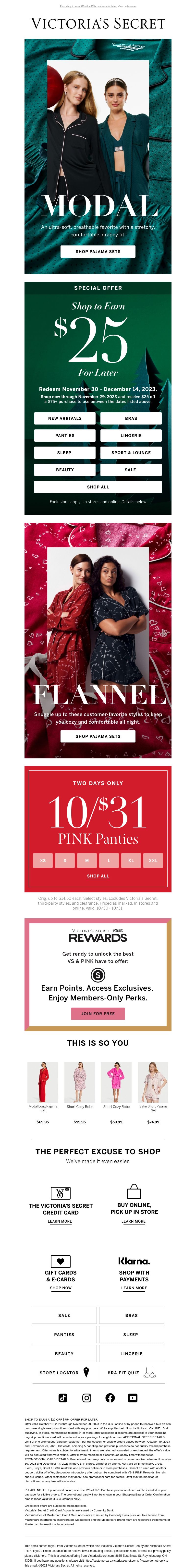Click Shop All link under PINK Panties

tap(98, 876)
